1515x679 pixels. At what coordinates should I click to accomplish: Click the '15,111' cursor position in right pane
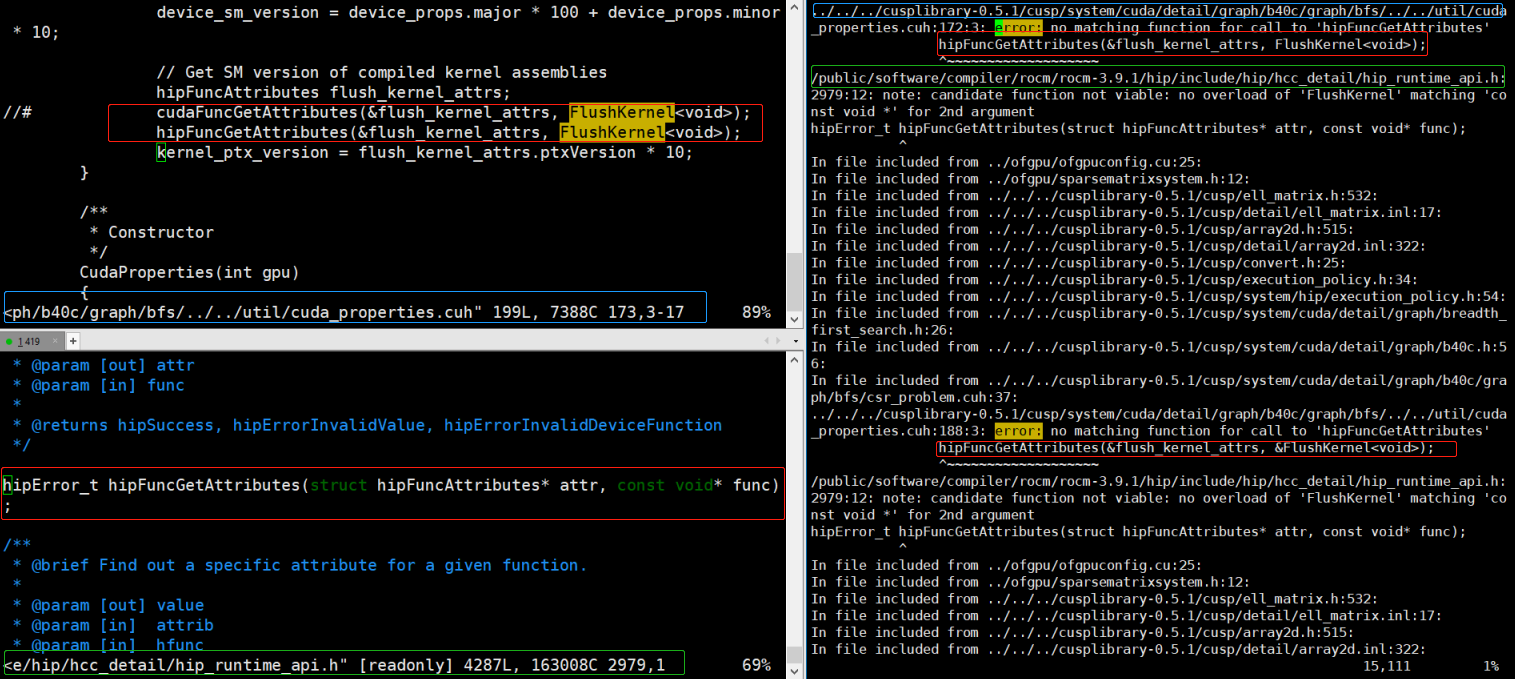[x=1387, y=666]
